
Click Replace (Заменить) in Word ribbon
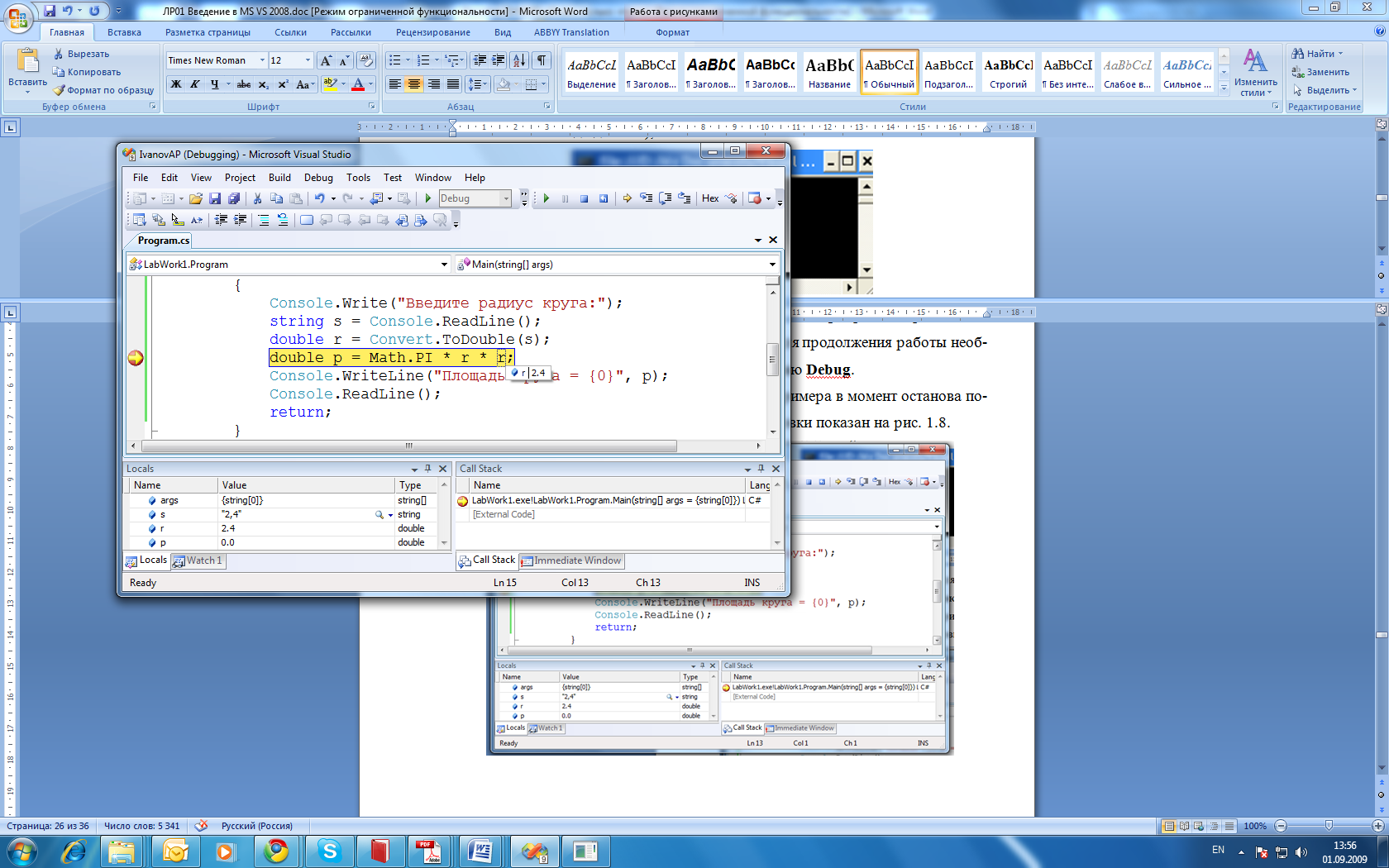[1320, 72]
